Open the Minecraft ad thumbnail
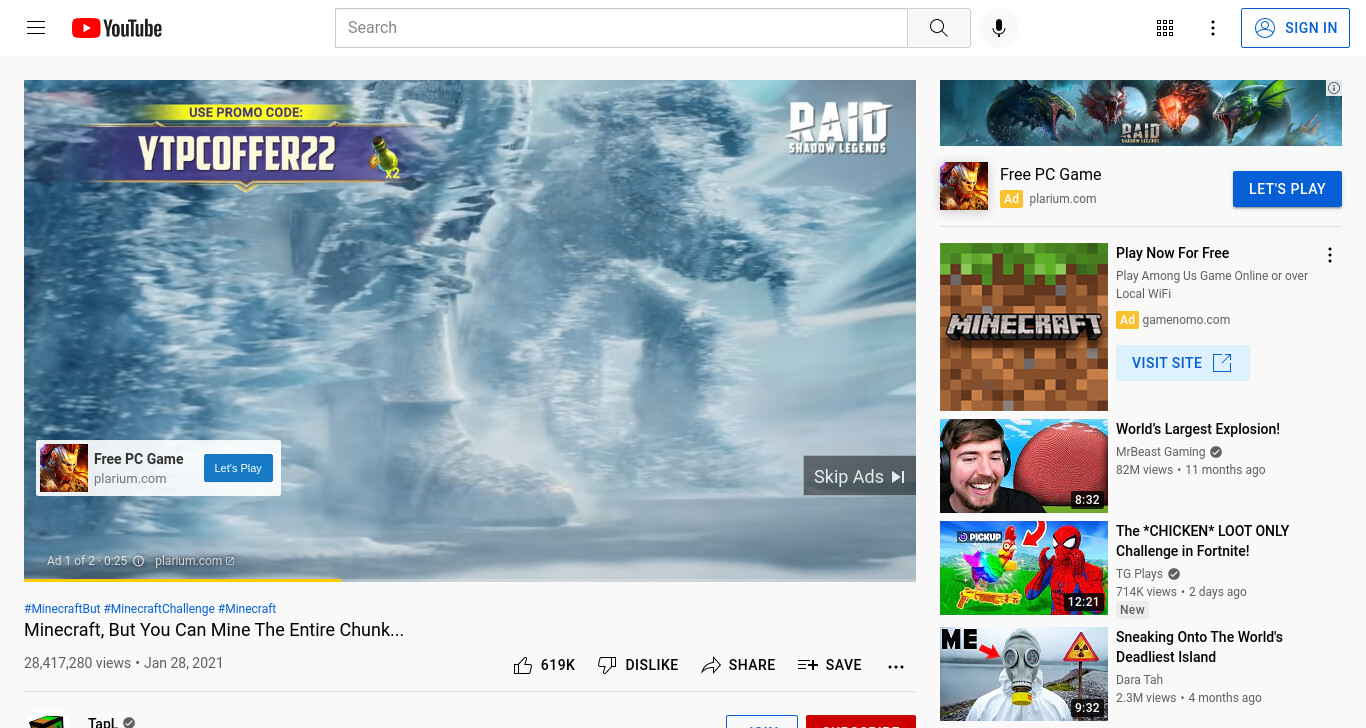The height and width of the screenshot is (728, 1366). pyautogui.click(x=1024, y=327)
